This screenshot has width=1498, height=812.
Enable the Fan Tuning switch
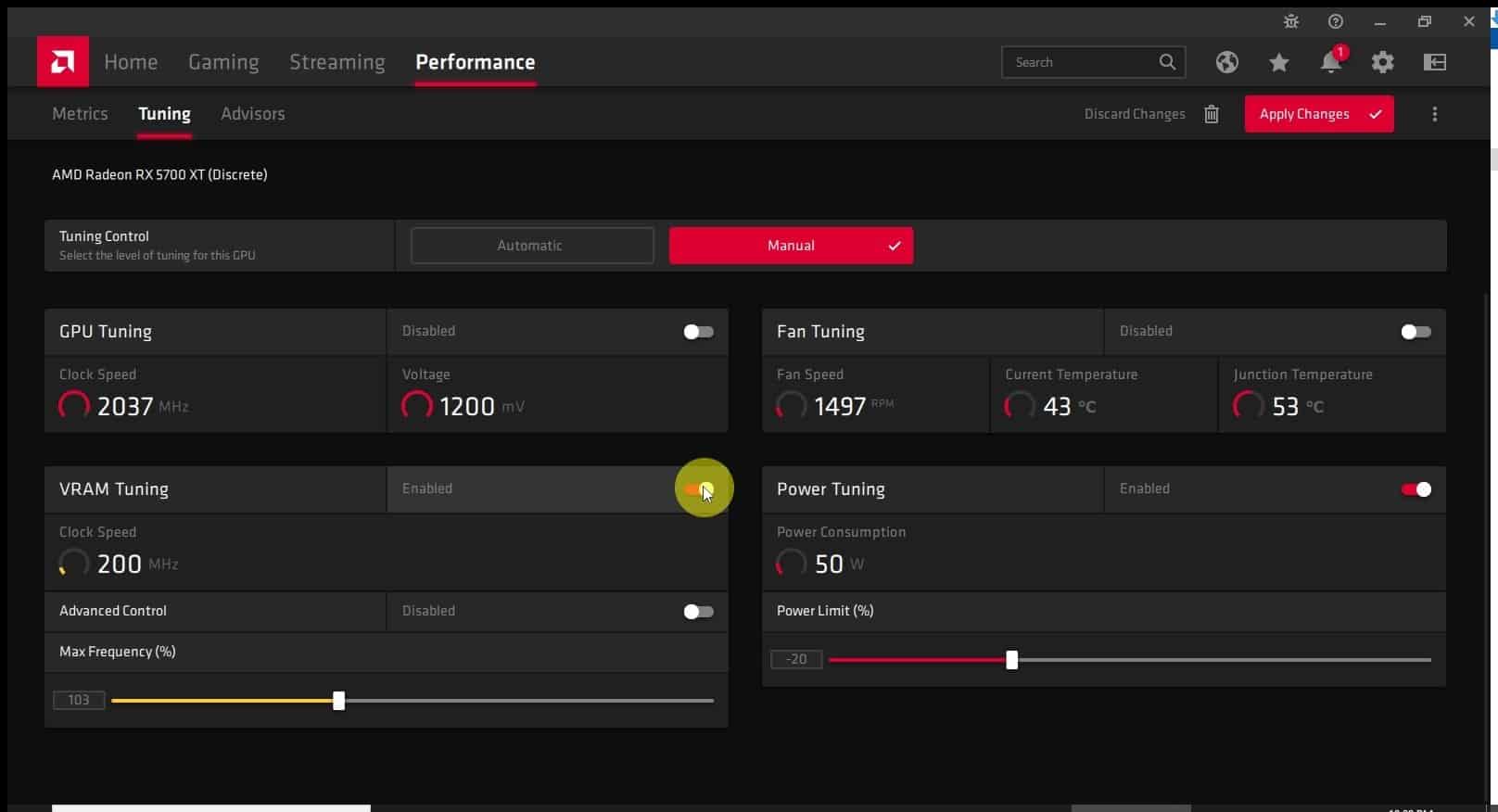(x=1415, y=332)
